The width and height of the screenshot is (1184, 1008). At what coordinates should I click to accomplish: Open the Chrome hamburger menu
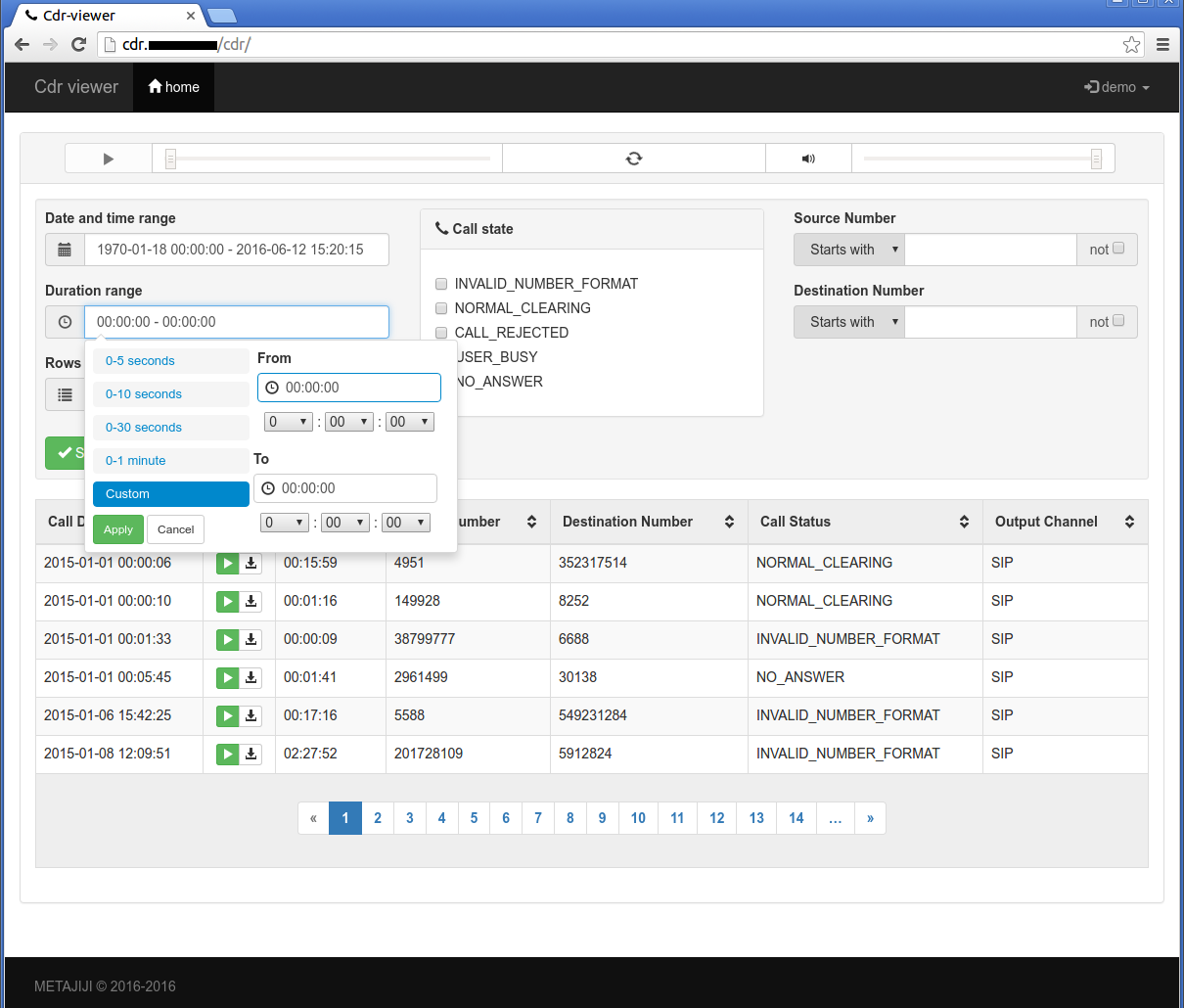(1162, 44)
